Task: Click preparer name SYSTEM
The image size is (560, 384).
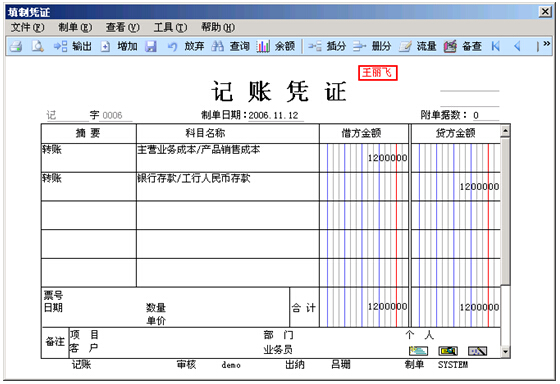Action: pyautogui.click(x=453, y=365)
